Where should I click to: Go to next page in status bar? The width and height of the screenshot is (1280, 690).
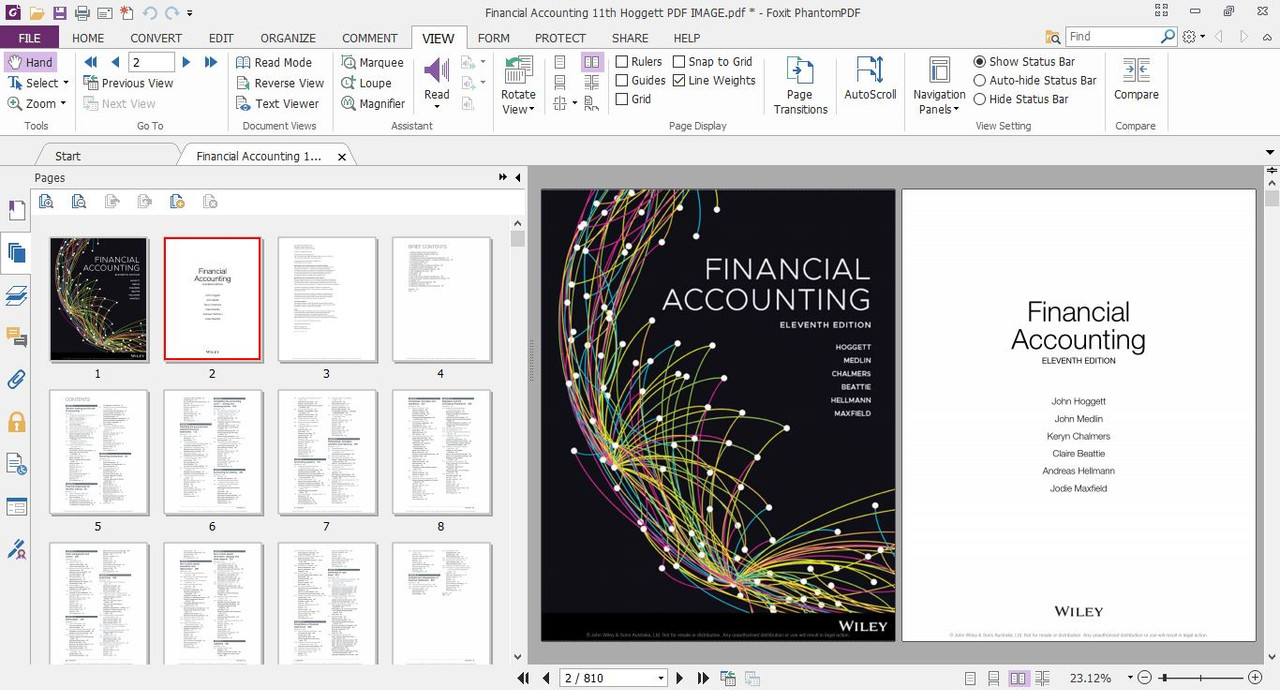tap(680, 678)
